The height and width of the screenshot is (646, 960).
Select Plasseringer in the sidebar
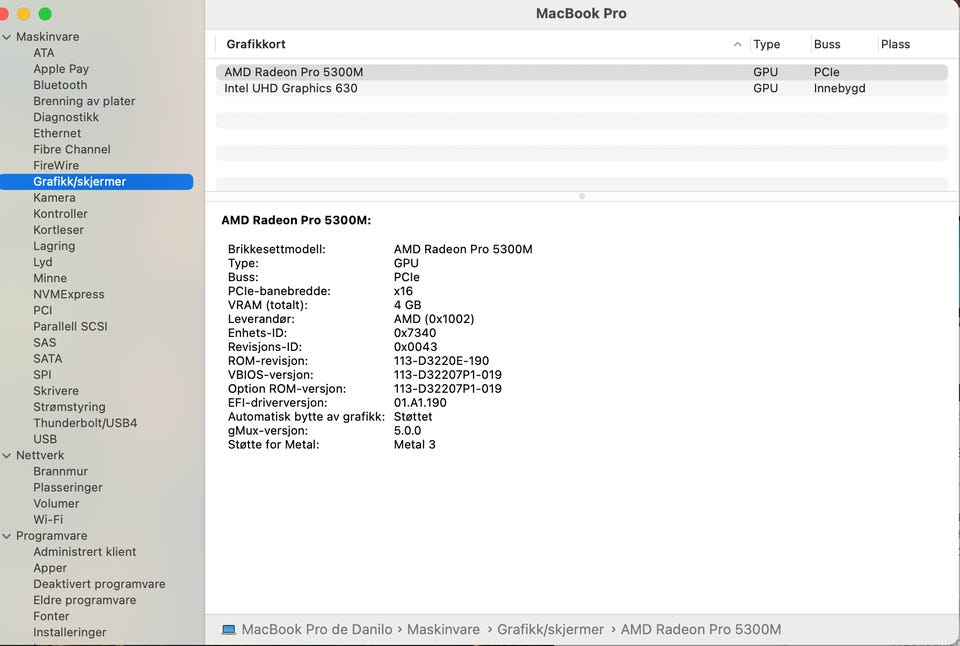67,487
